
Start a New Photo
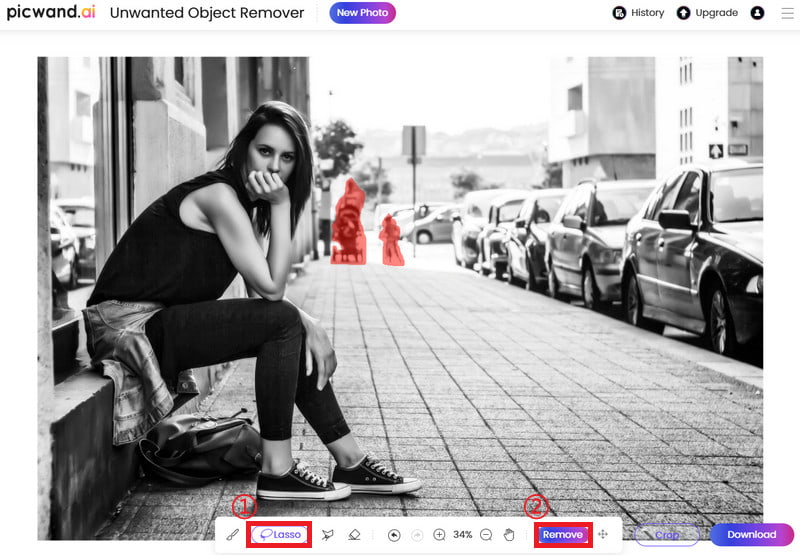[362, 13]
